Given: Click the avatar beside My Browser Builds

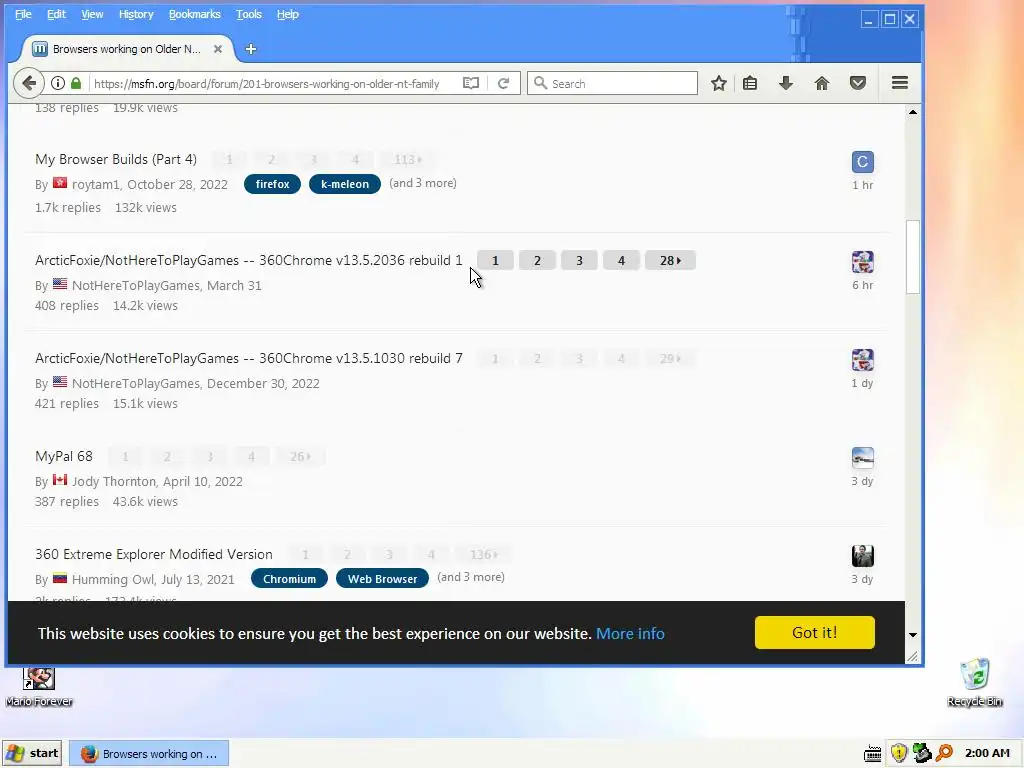Looking at the screenshot, I should 862,162.
